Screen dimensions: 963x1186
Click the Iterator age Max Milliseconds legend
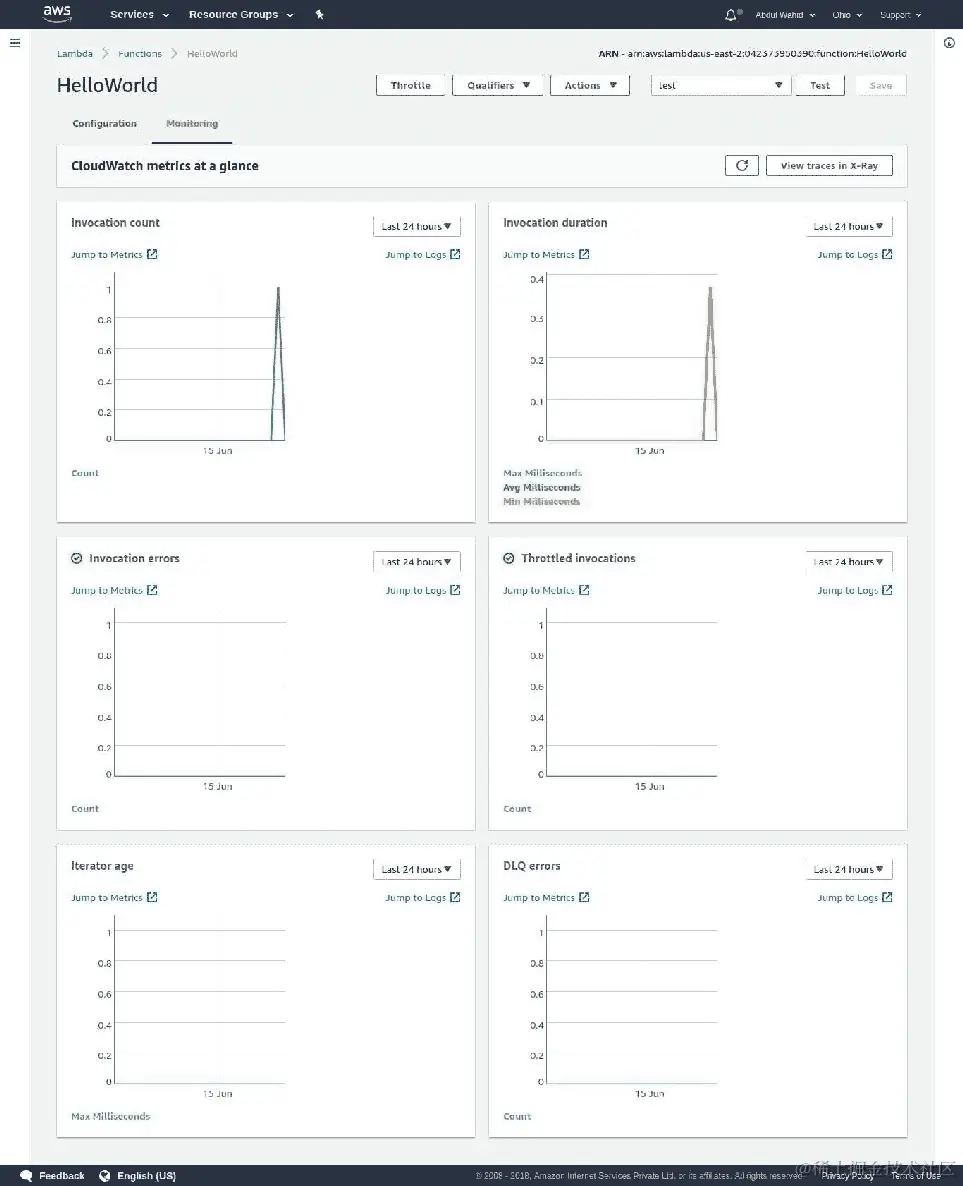pyautogui.click(x=110, y=1116)
